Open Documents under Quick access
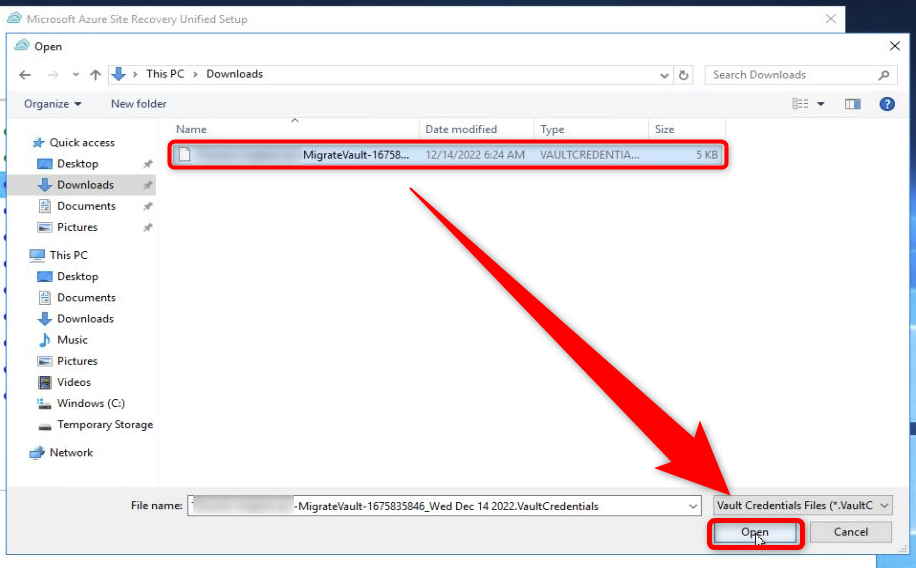This screenshot has height=568, width=916. pos(86,206)
